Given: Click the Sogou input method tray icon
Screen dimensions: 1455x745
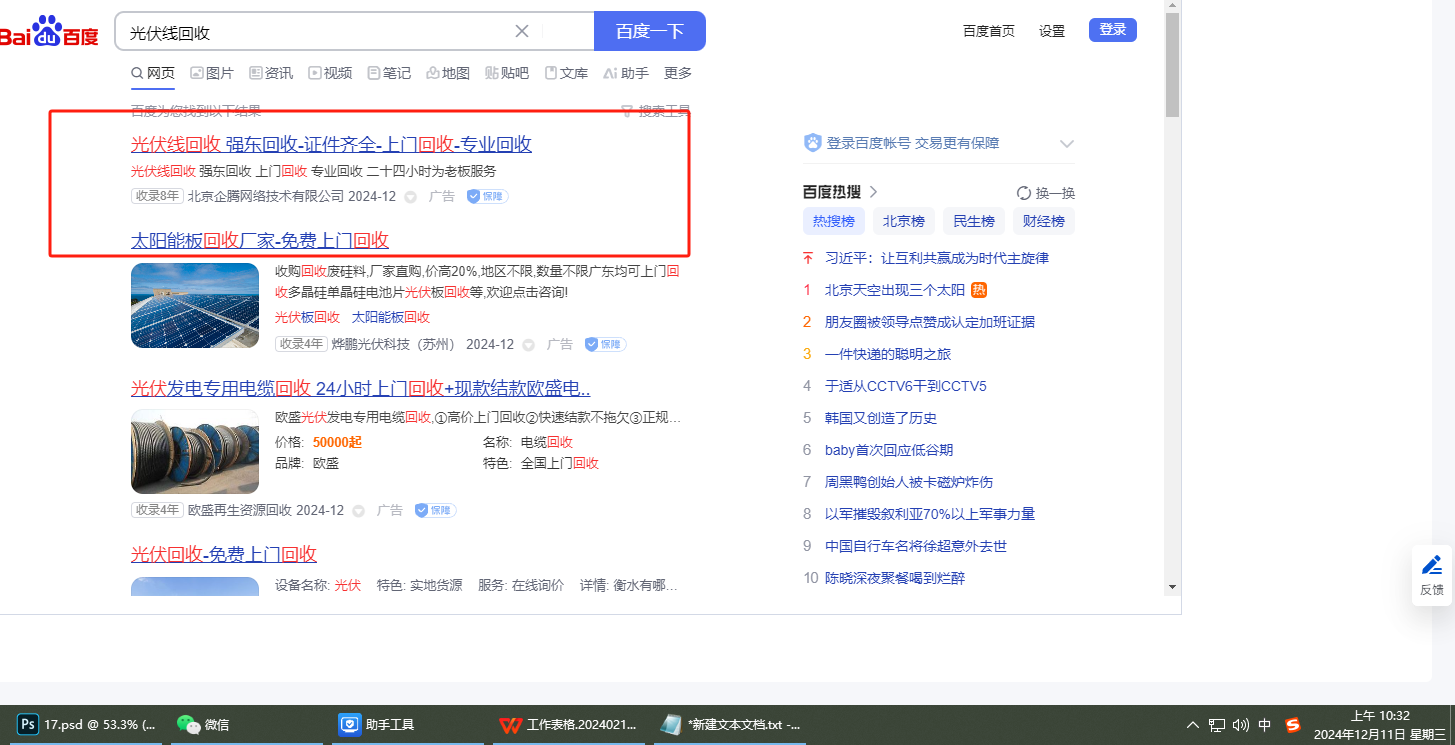Looking at the screenshot, I should pyautogui.click(x=1293, y=725).
